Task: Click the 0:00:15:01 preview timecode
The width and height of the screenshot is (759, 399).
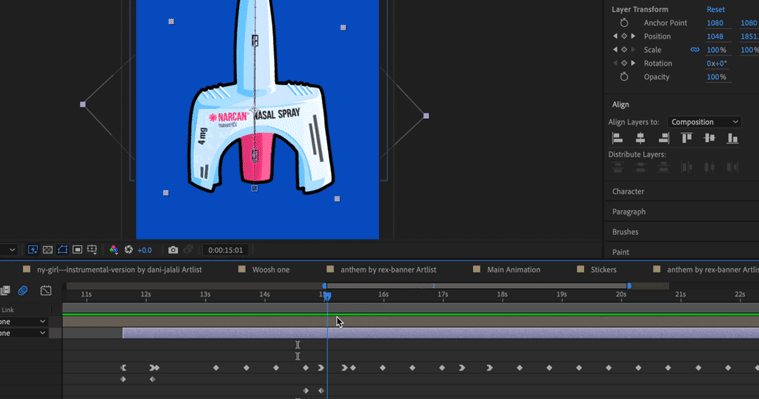Action: [x=225, y=250]
